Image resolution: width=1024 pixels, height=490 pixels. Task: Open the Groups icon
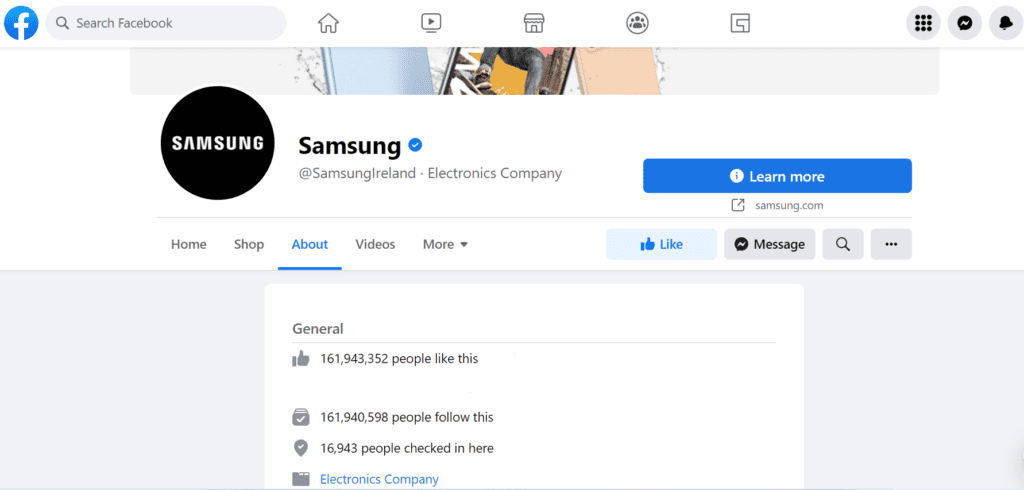pyautogui.click(x=637, y=24)
